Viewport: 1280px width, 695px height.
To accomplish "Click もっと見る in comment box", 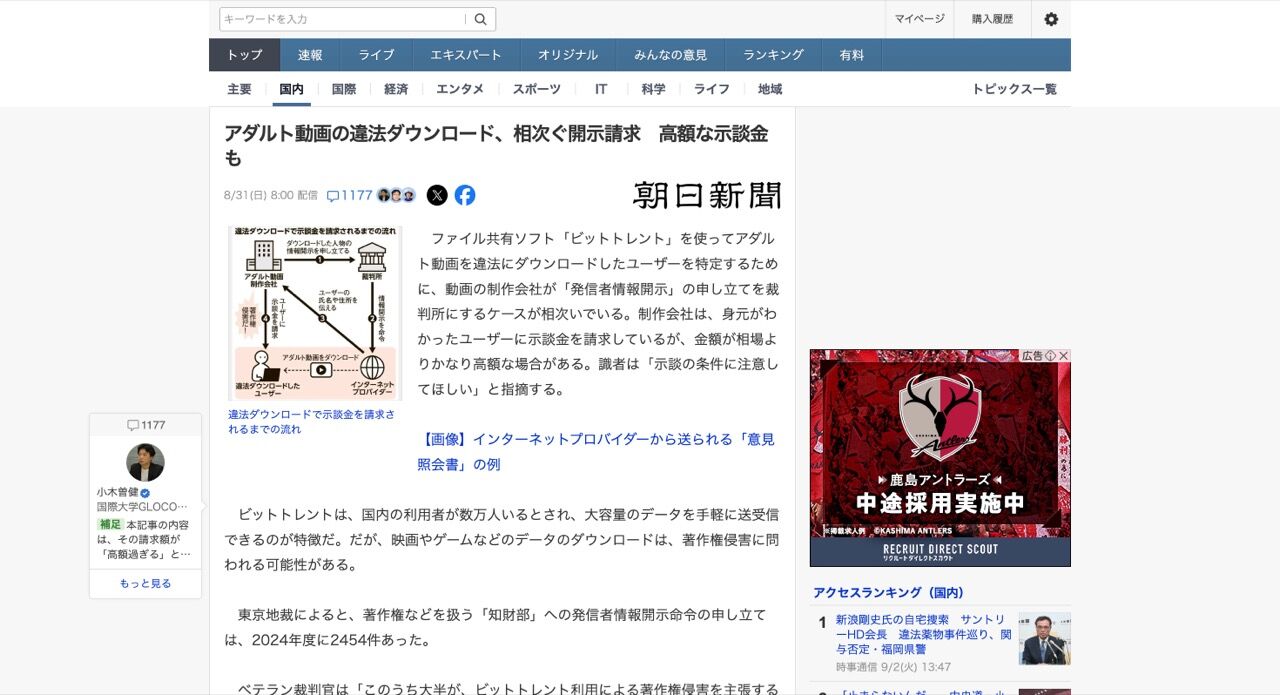I will point(145,584).
